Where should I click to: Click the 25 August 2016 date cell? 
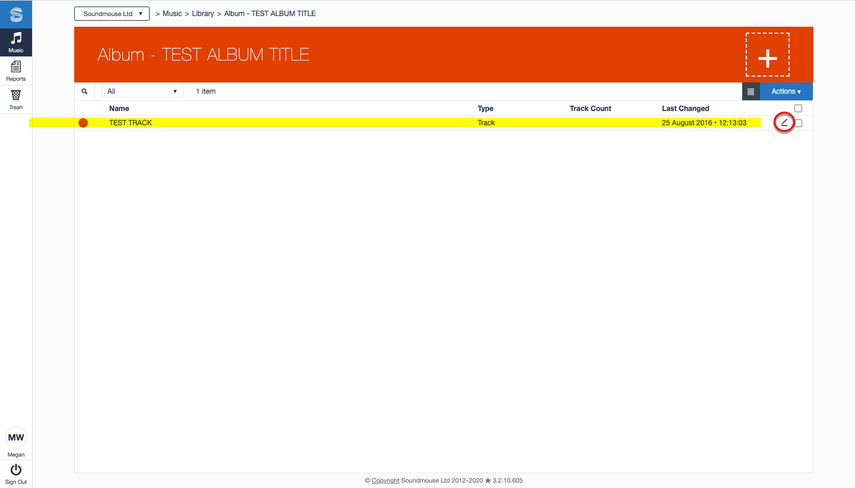[704, 123]
